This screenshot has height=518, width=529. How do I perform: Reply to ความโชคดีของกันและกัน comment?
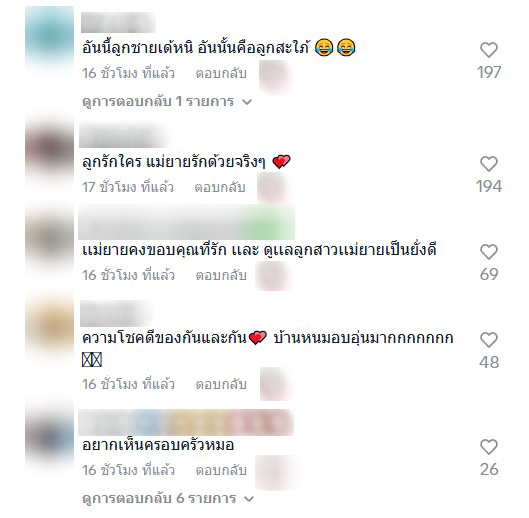coord(221,384)
